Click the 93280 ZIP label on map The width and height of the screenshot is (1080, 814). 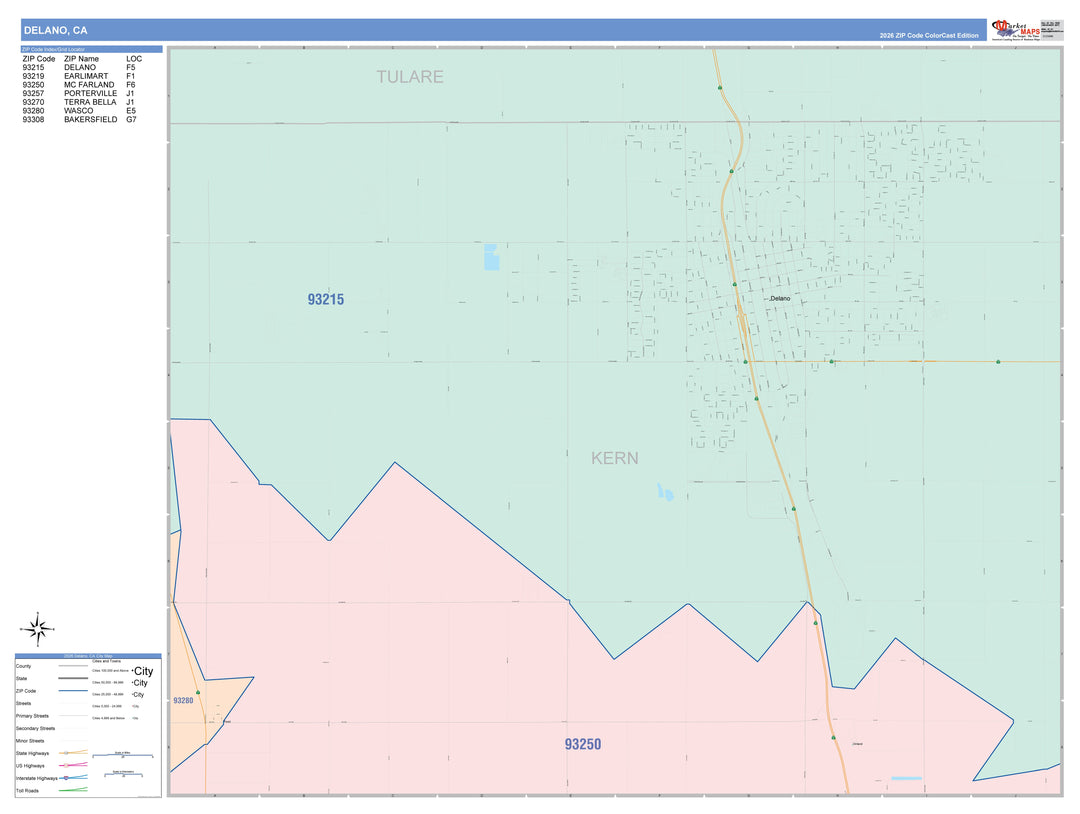[183, 700]
